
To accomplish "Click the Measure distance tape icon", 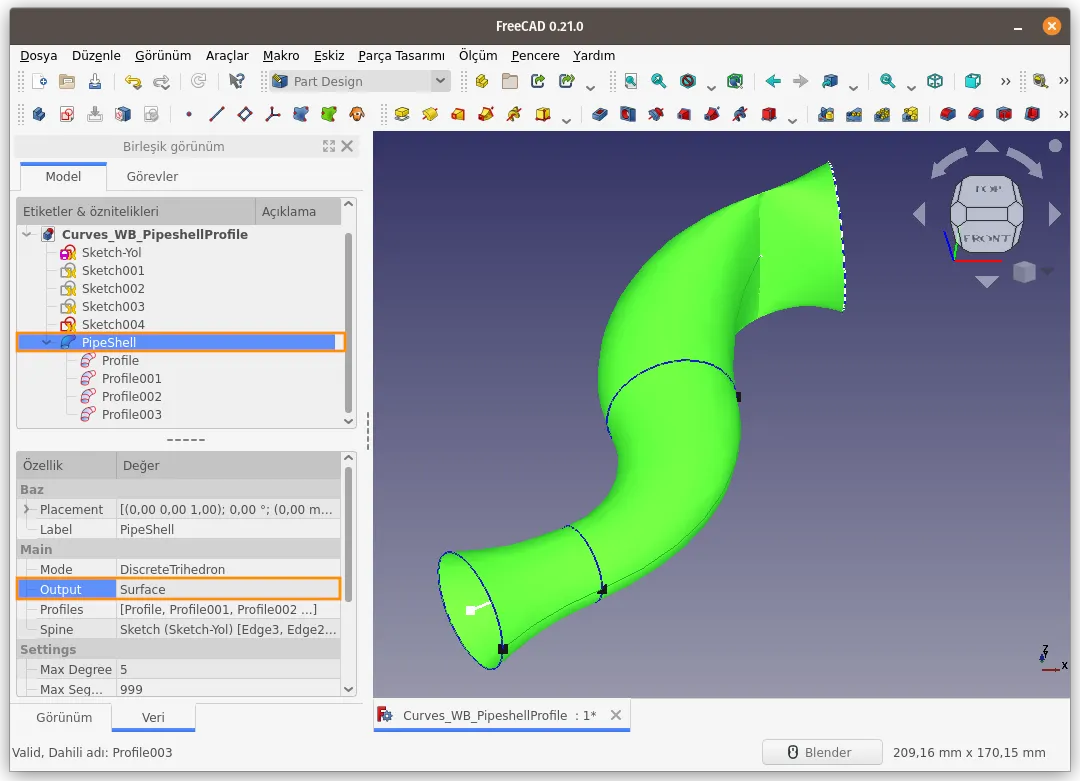I will [x=1040, y=81].
